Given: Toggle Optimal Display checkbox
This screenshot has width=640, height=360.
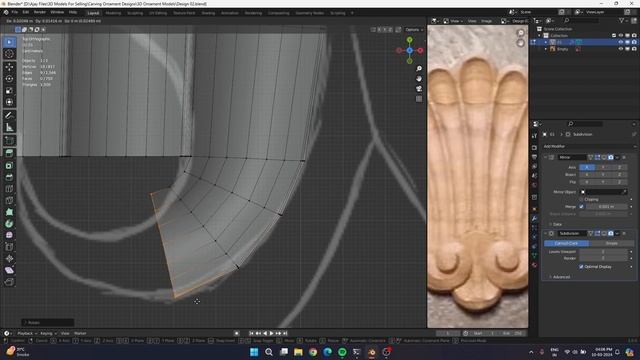Looking at the screenshot, I should pyautogui.click(x=581, y=267).
